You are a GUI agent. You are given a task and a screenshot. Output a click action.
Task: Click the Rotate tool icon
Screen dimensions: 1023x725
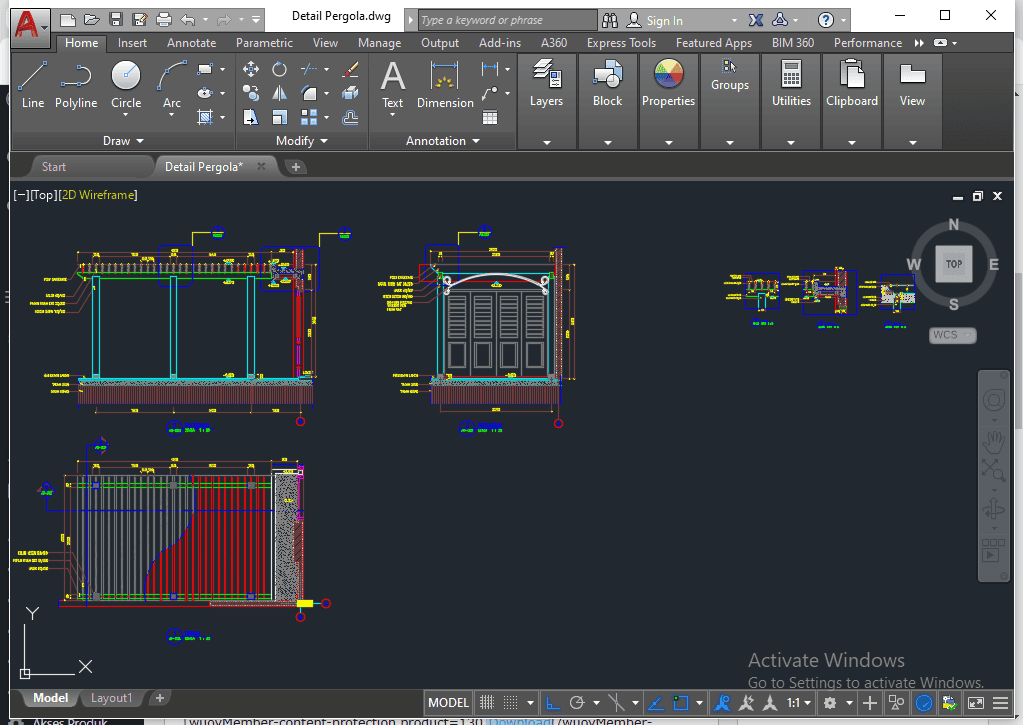point(280,69)
